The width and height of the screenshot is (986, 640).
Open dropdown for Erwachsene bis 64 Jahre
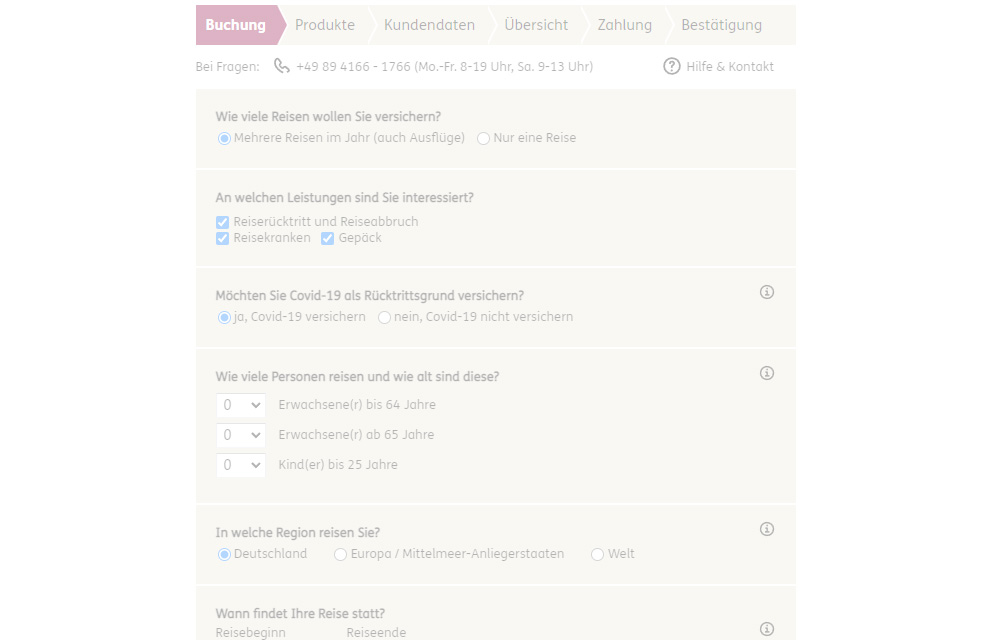(x=241, y=405)
